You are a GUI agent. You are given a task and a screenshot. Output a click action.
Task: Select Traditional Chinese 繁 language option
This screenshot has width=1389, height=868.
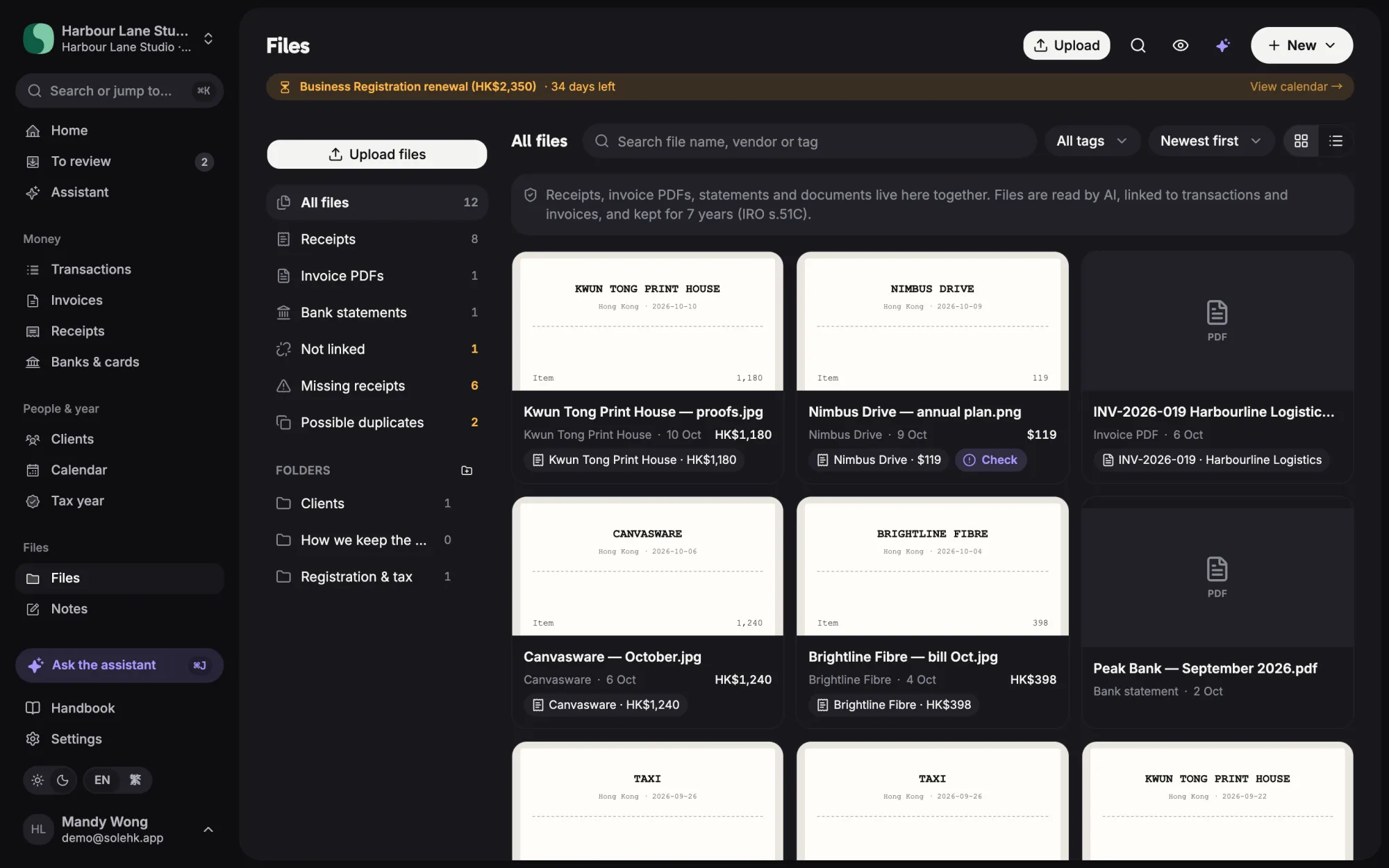(x=135, y=780)
